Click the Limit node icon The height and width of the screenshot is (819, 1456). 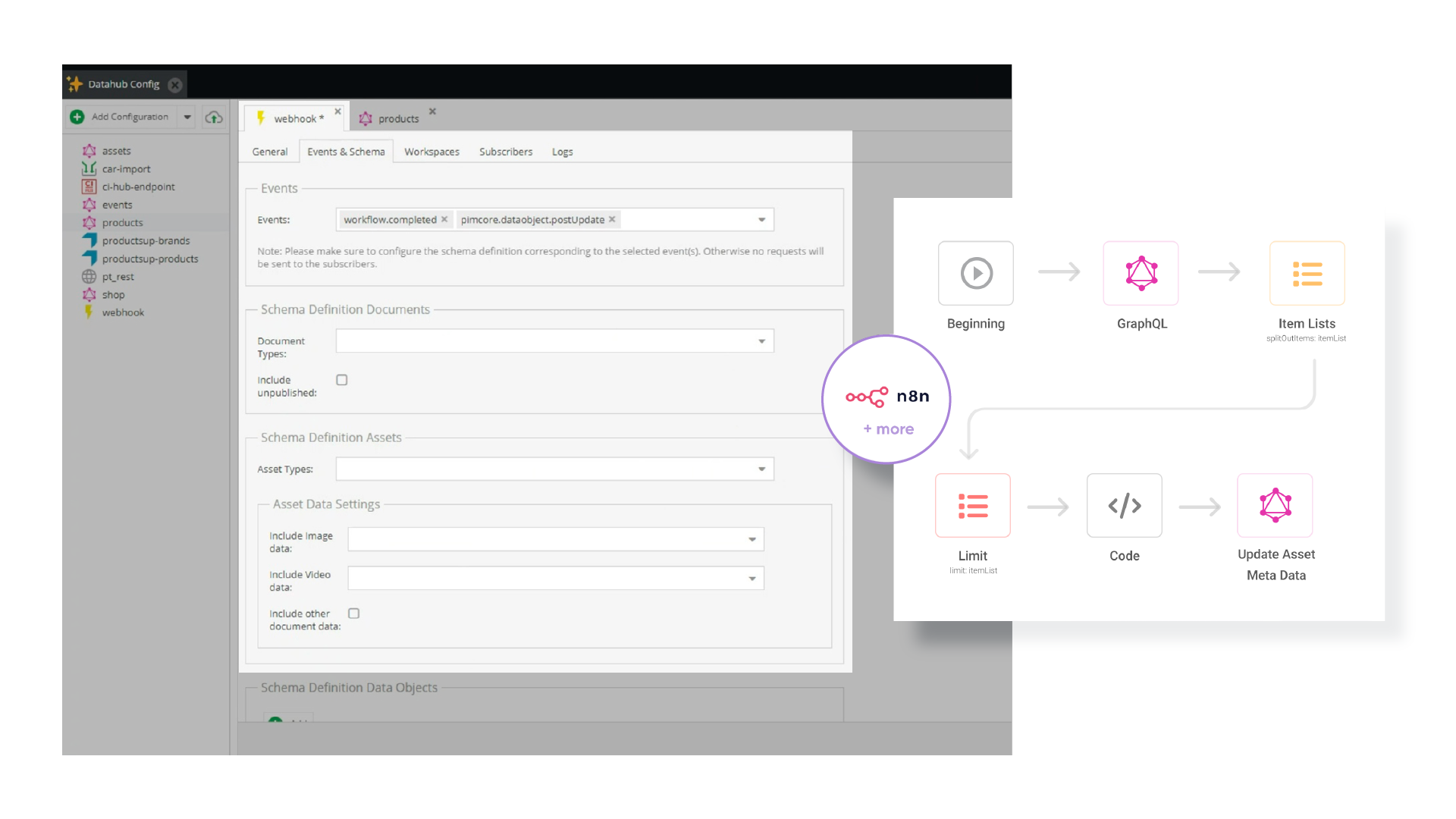tap(973, 506)
